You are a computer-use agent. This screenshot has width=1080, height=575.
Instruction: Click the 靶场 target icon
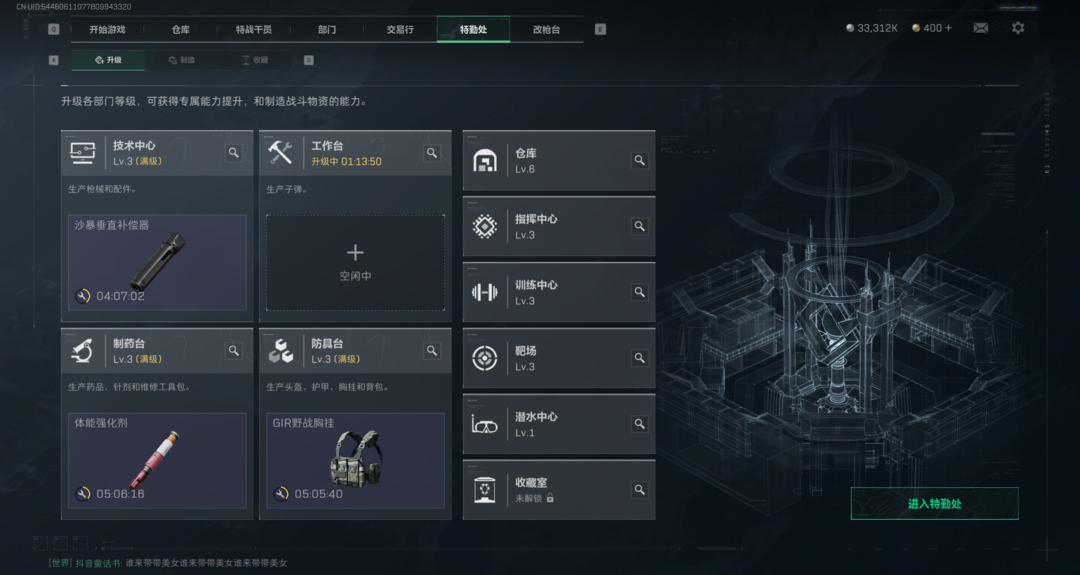(485, 358)
